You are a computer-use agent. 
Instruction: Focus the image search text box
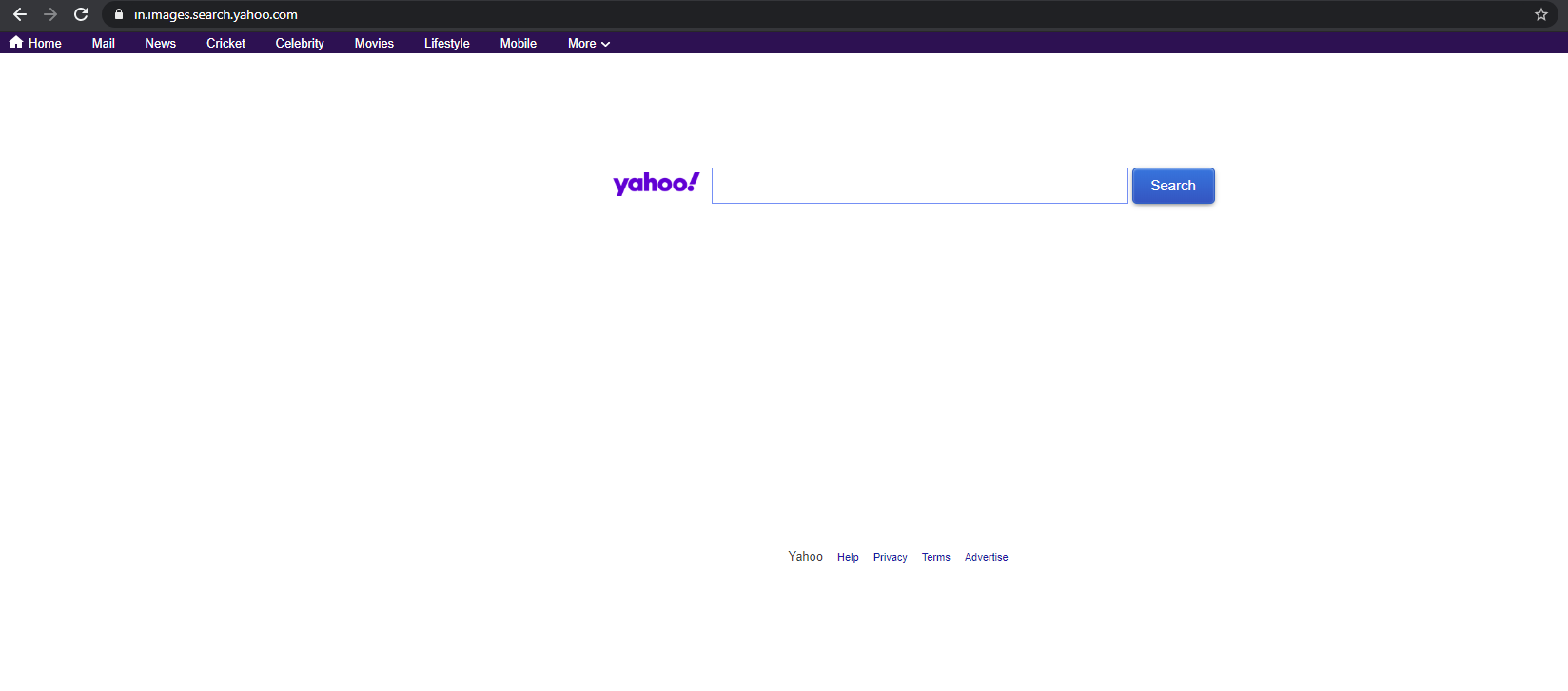pos(920,186)
